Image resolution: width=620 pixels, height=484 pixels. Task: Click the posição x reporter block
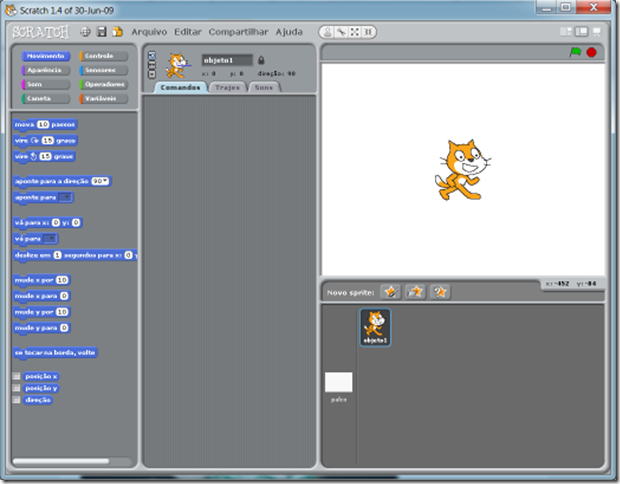tap(41, 376)
